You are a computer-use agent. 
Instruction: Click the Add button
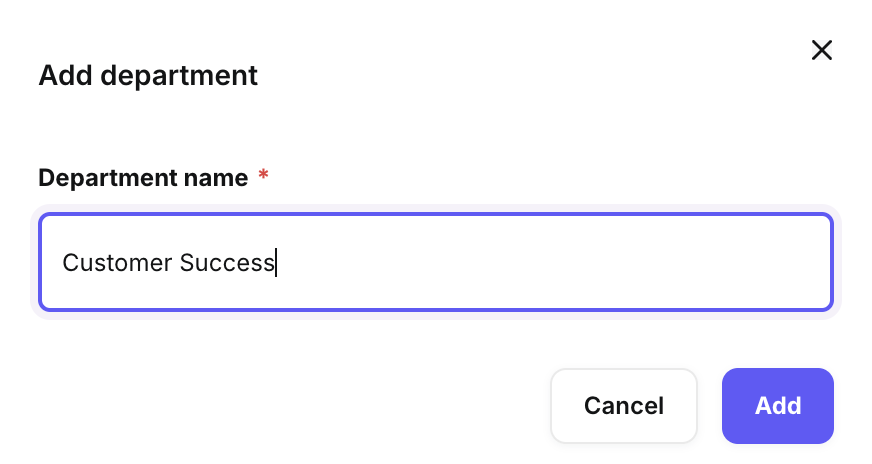(x=777, y=405)
